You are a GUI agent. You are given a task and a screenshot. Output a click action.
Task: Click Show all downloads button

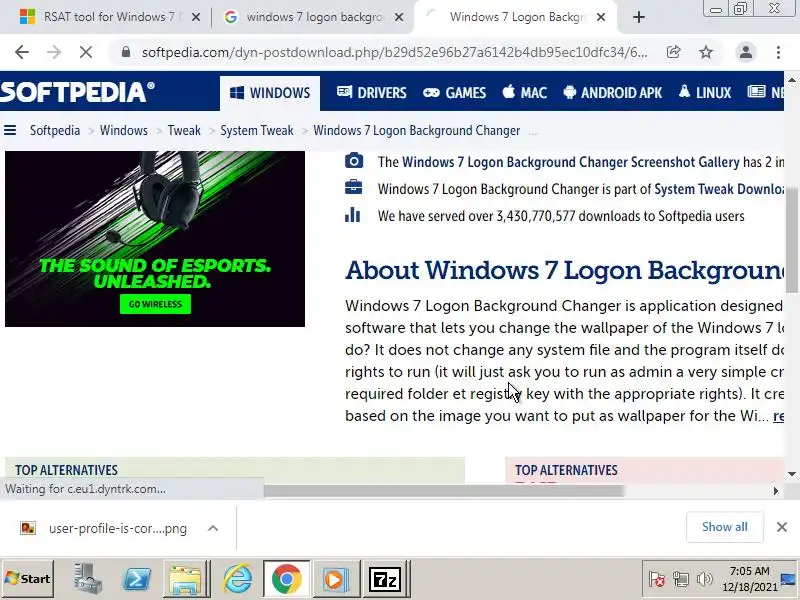(724, 527)
